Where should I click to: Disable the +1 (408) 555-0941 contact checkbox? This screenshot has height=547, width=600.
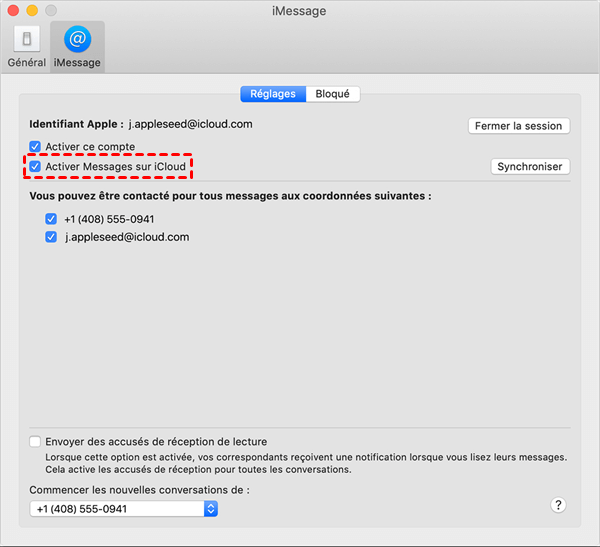(x=51, y=219)
